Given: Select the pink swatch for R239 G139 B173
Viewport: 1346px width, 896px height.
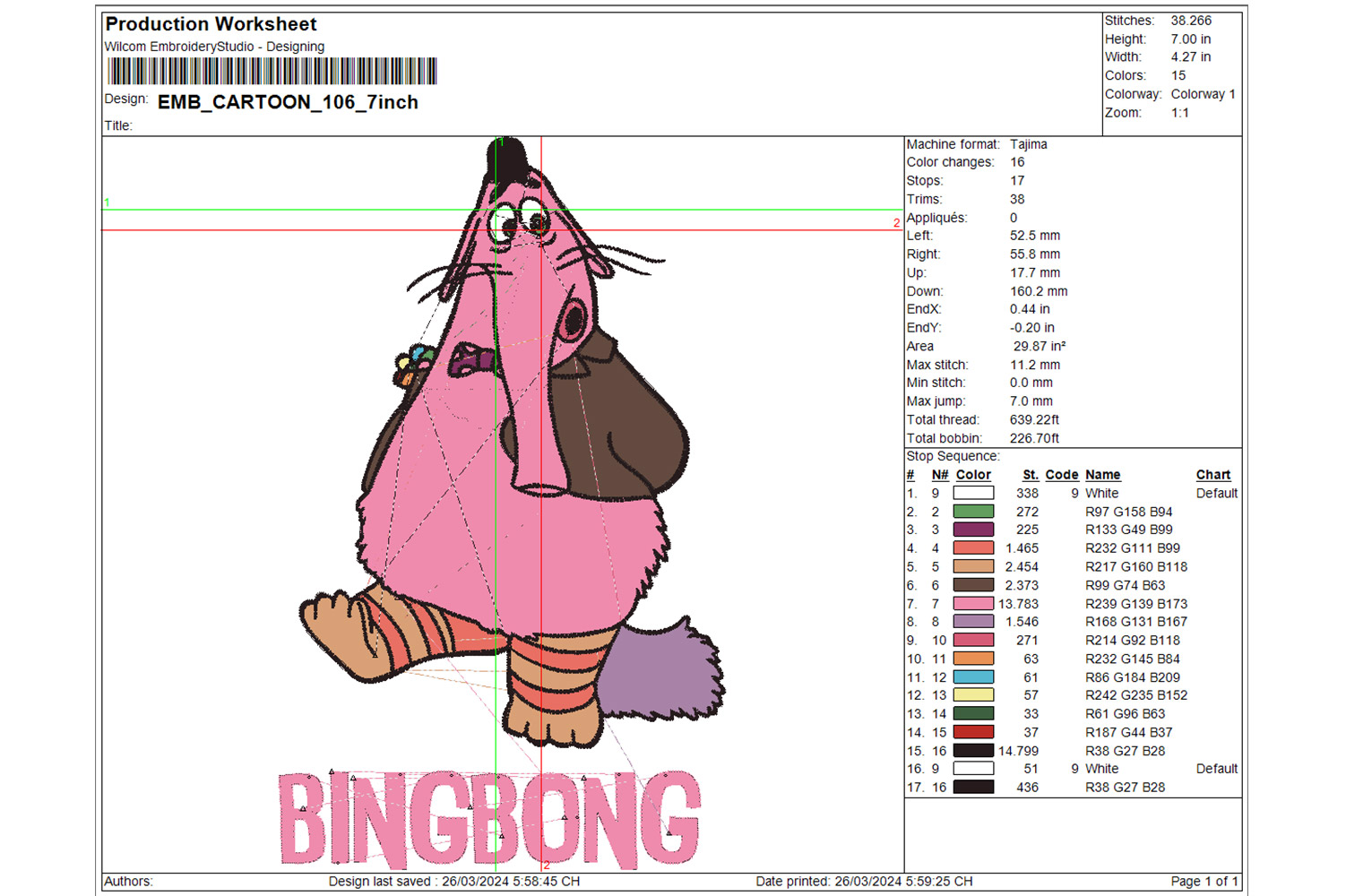Looking at the screenshot, I should (x=973, y=604).
